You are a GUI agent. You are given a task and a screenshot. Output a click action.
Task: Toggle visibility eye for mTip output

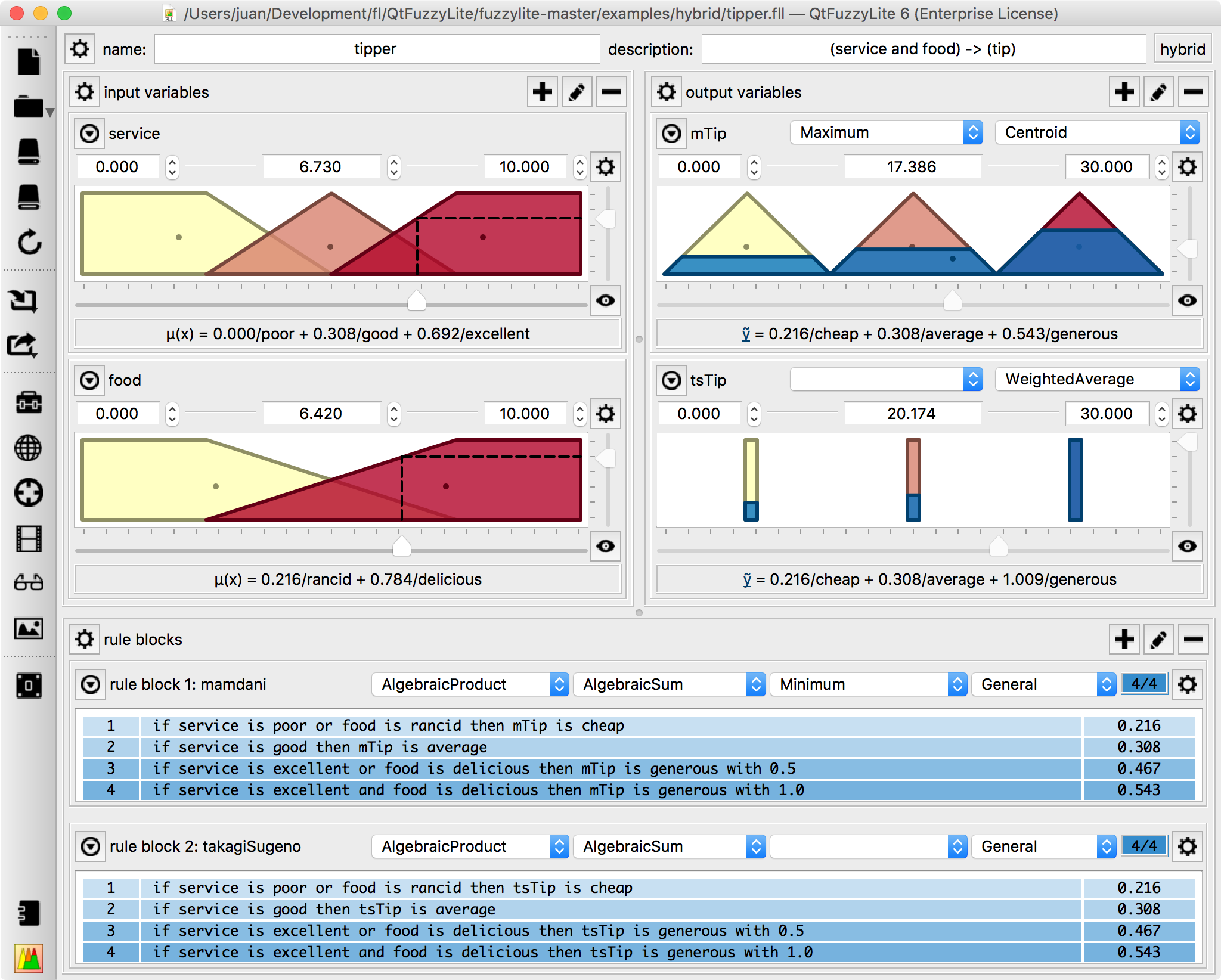(x=1188, y=300)
